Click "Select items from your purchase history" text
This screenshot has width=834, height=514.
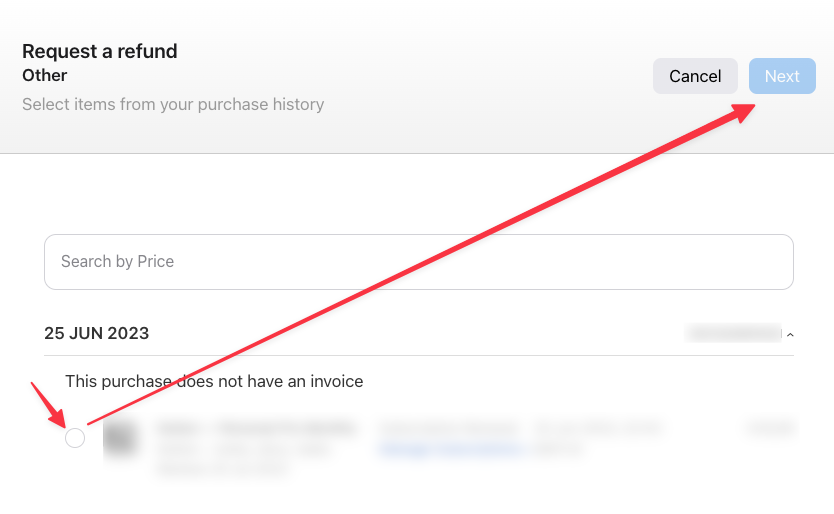pyautogui.click(x=173, y=104)
